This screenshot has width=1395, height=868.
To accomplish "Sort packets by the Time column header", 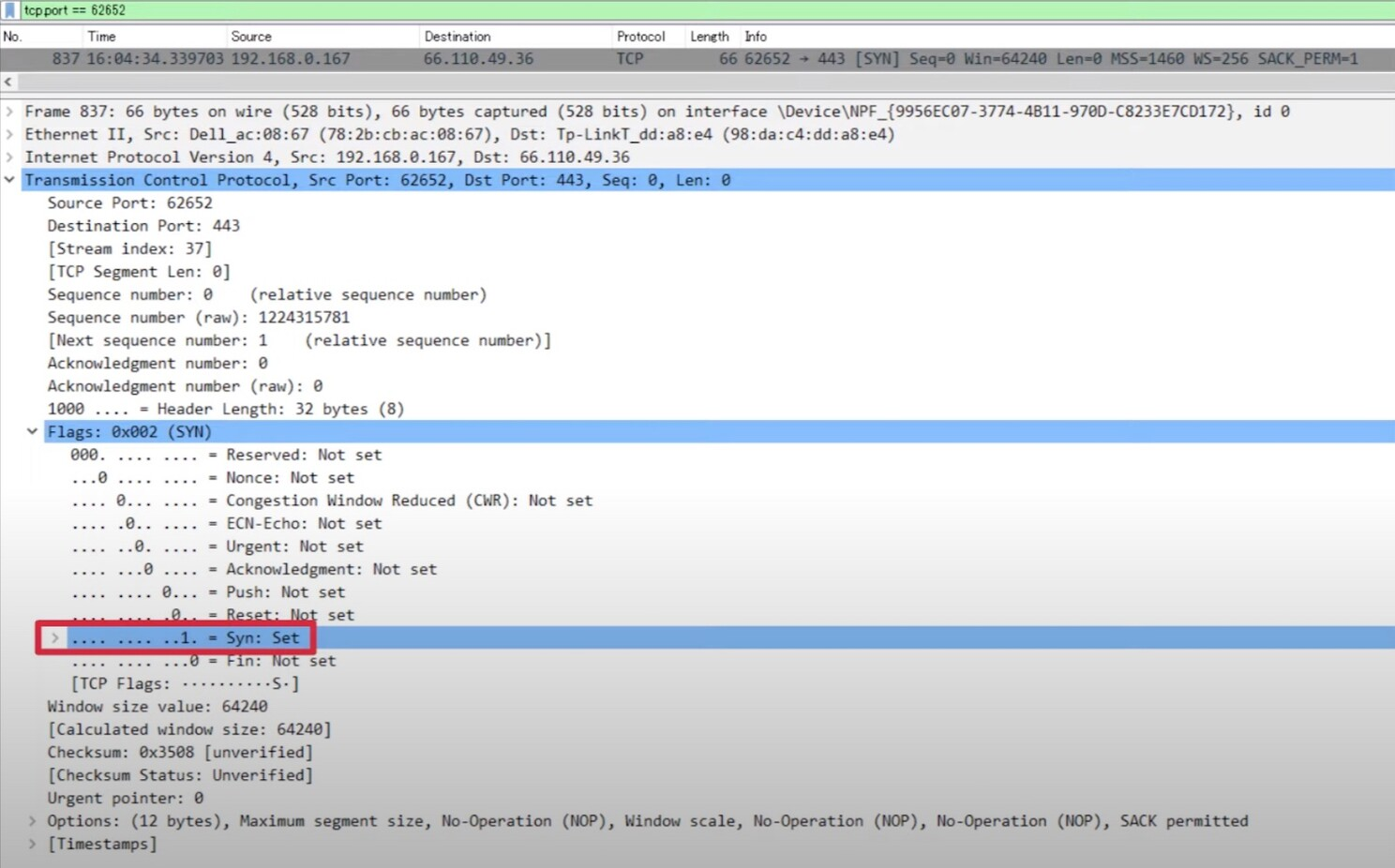I will pos(101,37).
